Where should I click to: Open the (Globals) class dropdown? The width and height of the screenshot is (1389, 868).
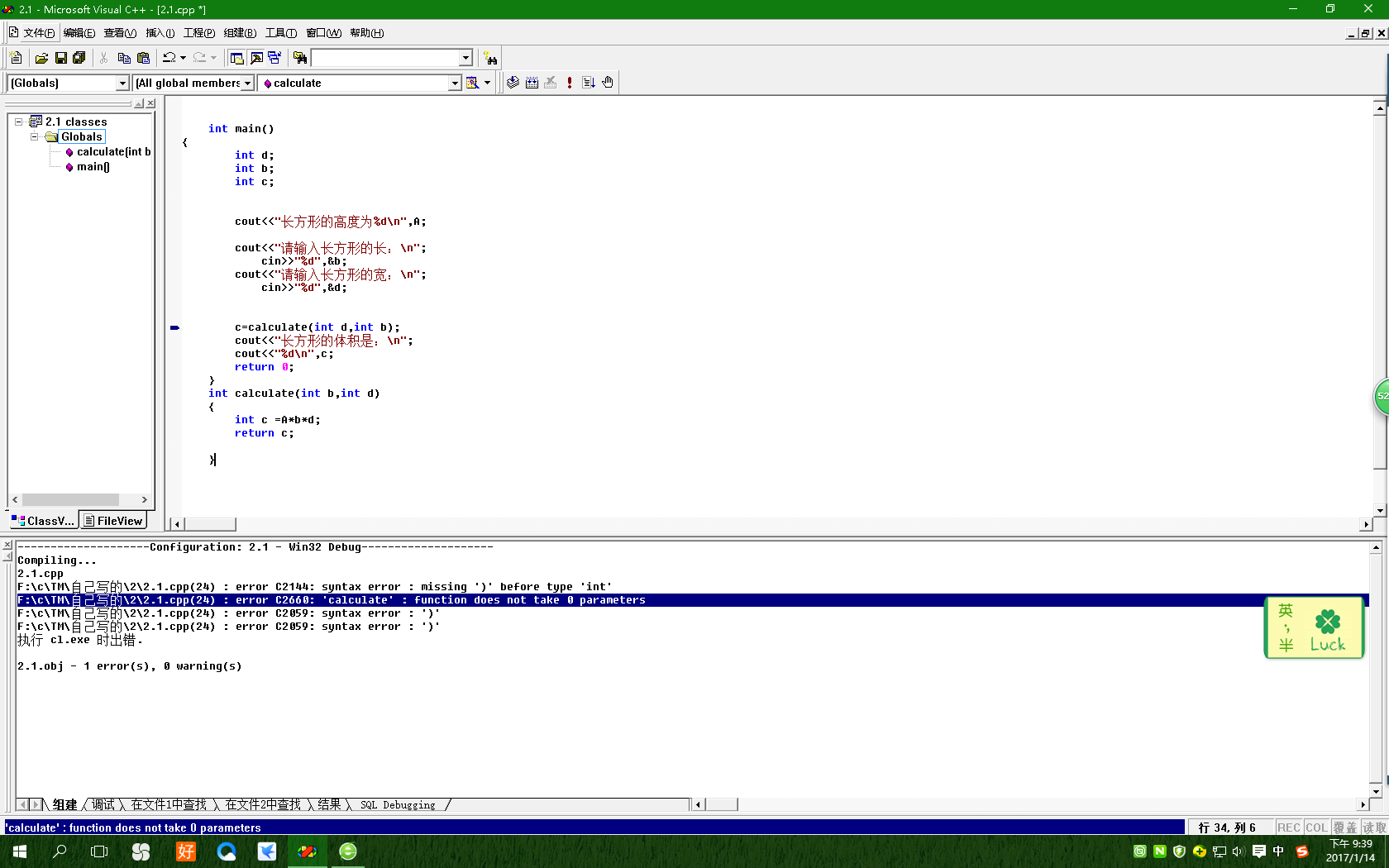pyautogui.click(x=122, y=83)
